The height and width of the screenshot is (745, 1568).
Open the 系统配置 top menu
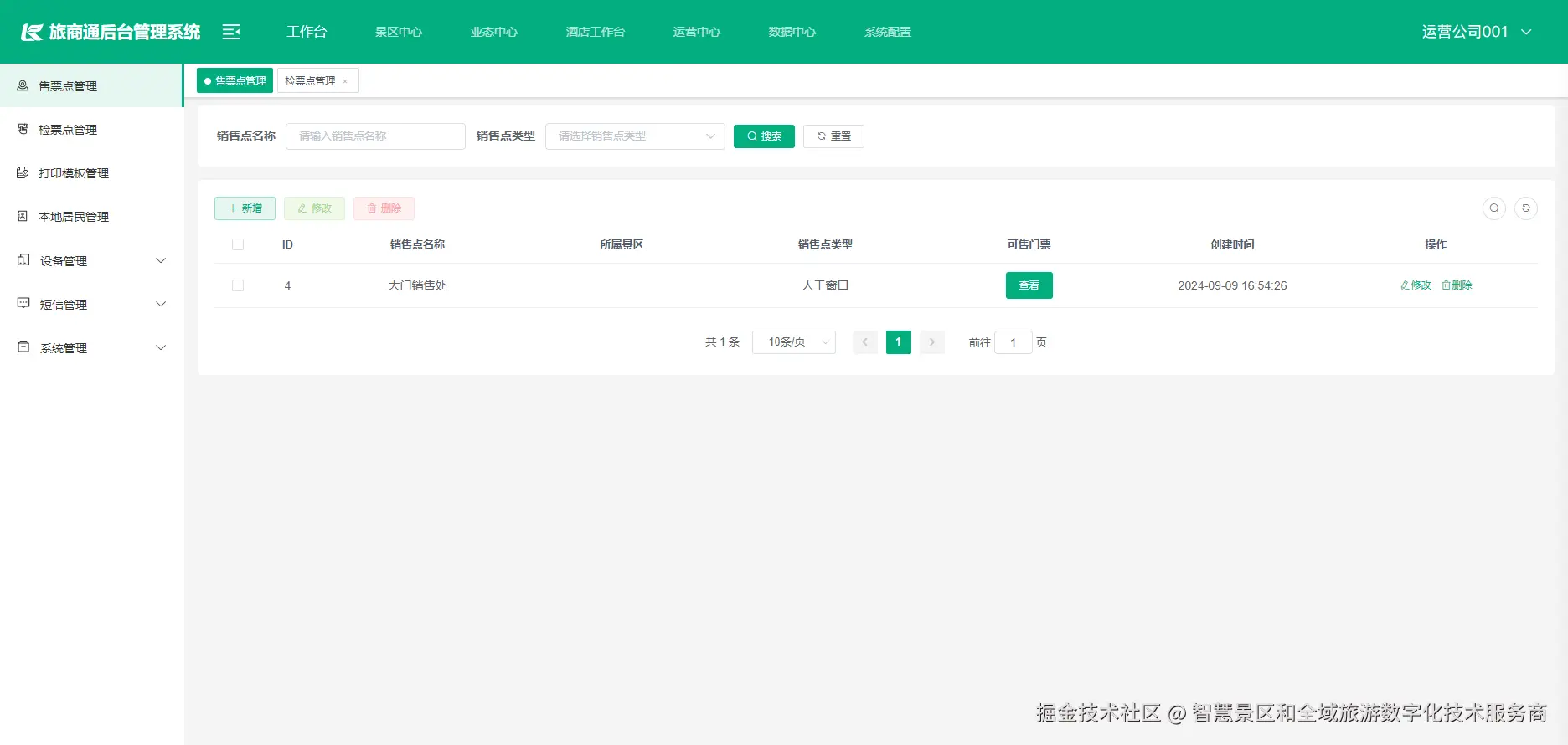888,32
